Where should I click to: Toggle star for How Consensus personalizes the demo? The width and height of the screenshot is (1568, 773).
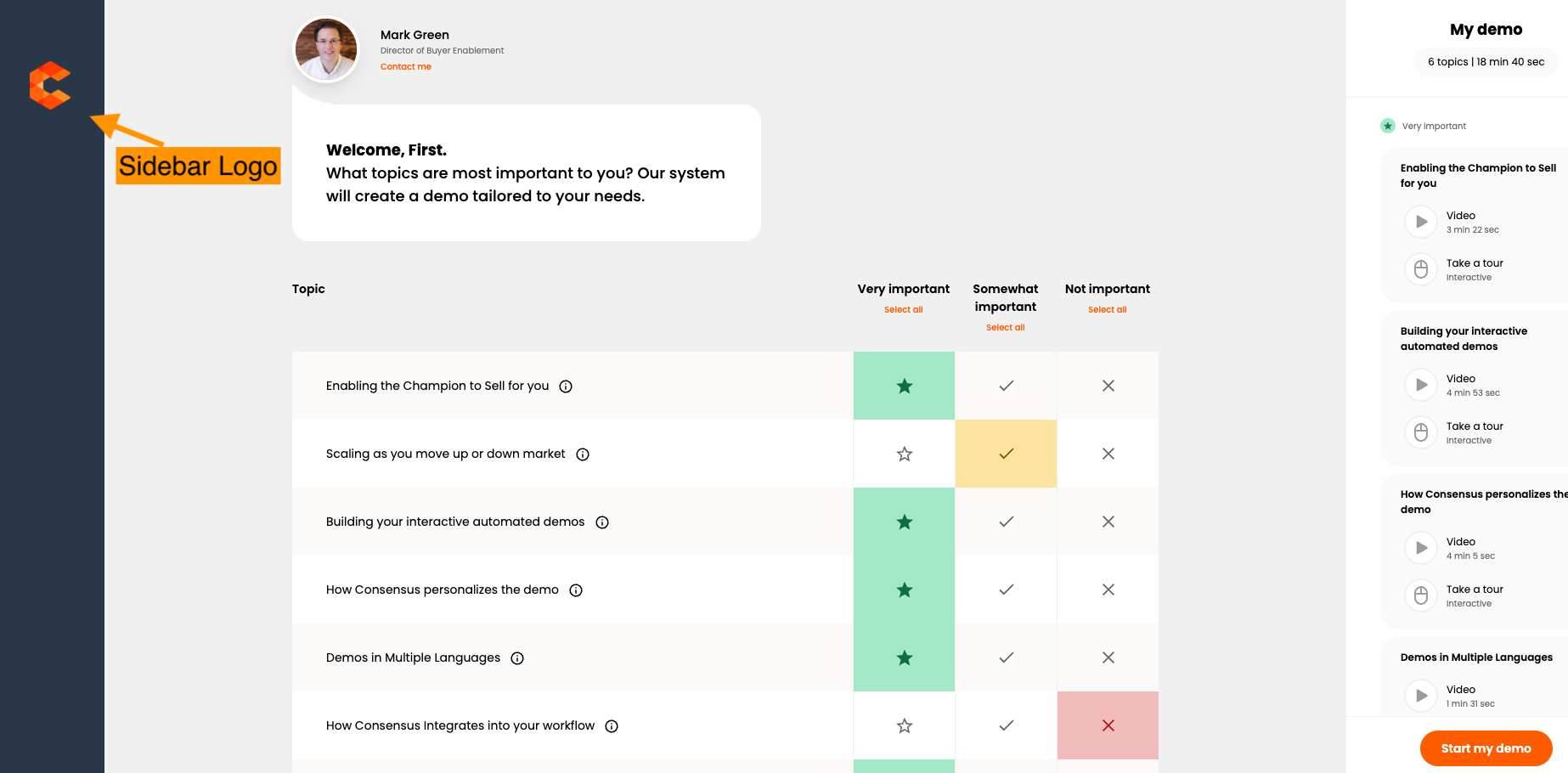pyautogui.click(x=904, y=590)
